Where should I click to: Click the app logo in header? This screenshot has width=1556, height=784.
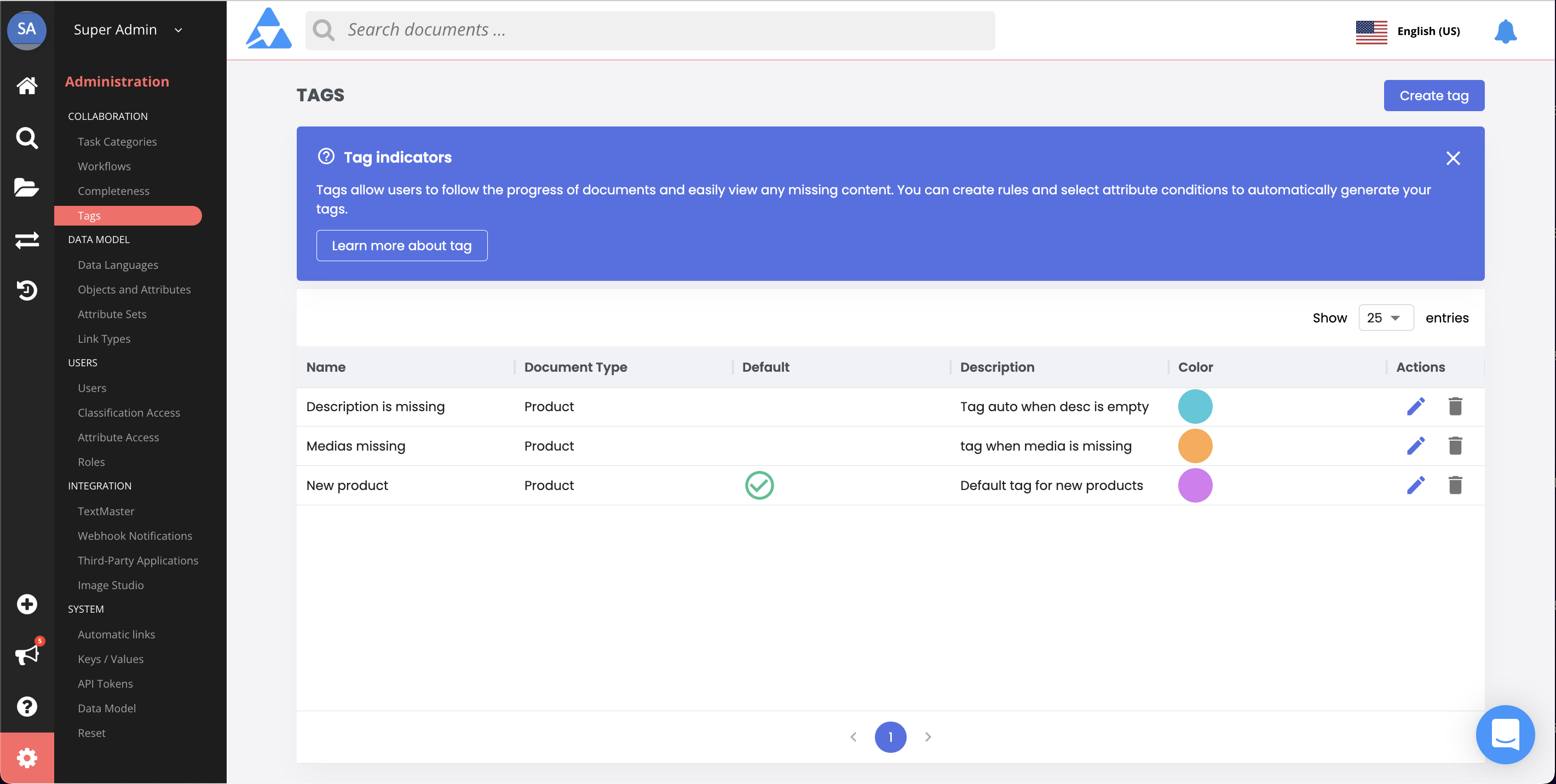[x=269, y=28]
